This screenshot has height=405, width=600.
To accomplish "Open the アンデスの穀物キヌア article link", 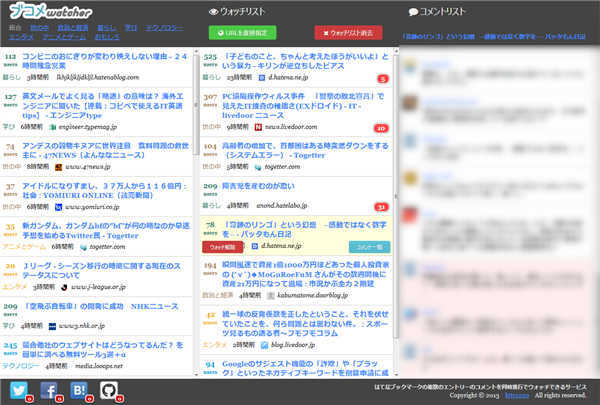I will pyautogui.click(x=105, y=150).
